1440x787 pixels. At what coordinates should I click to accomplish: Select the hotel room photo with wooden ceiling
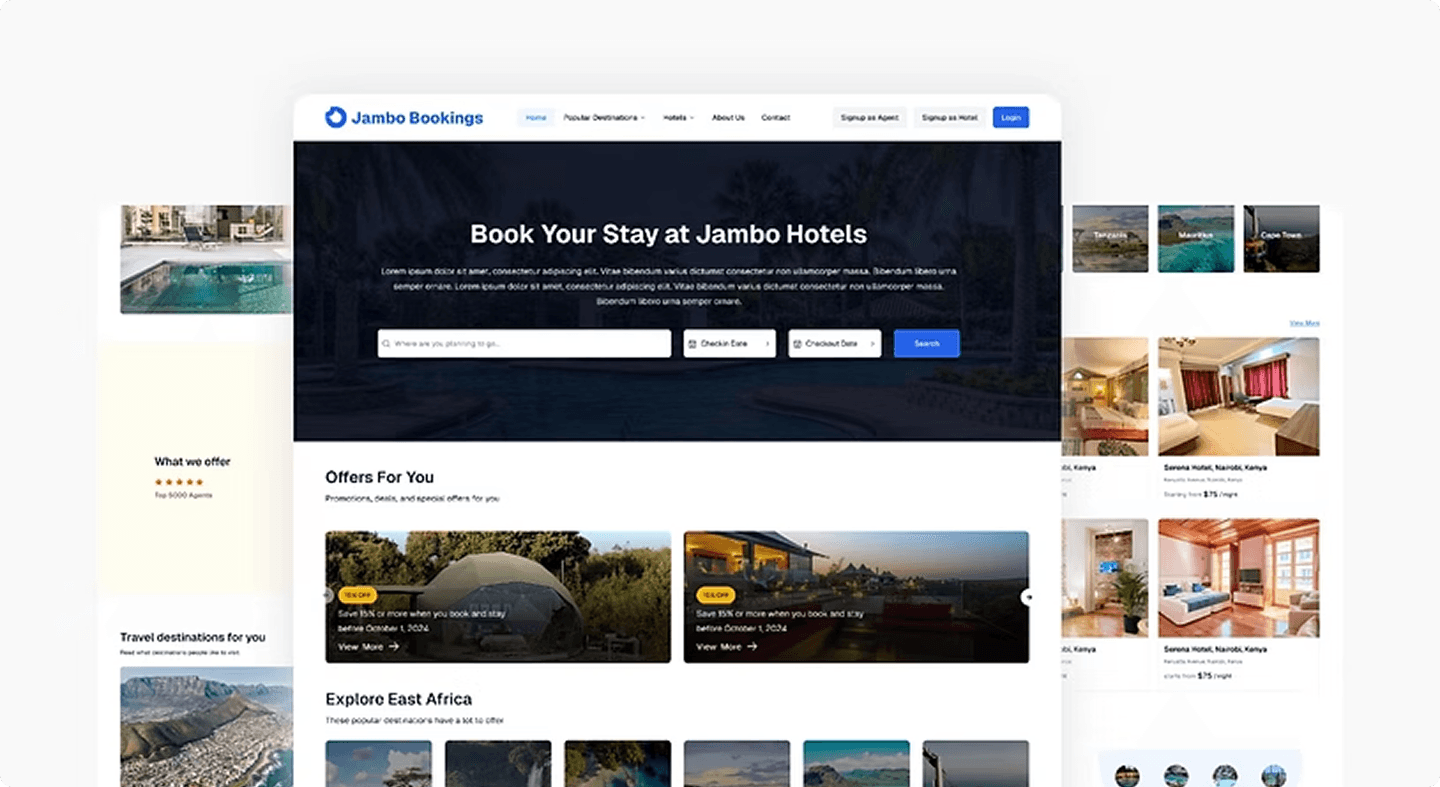pos(1239,578)
